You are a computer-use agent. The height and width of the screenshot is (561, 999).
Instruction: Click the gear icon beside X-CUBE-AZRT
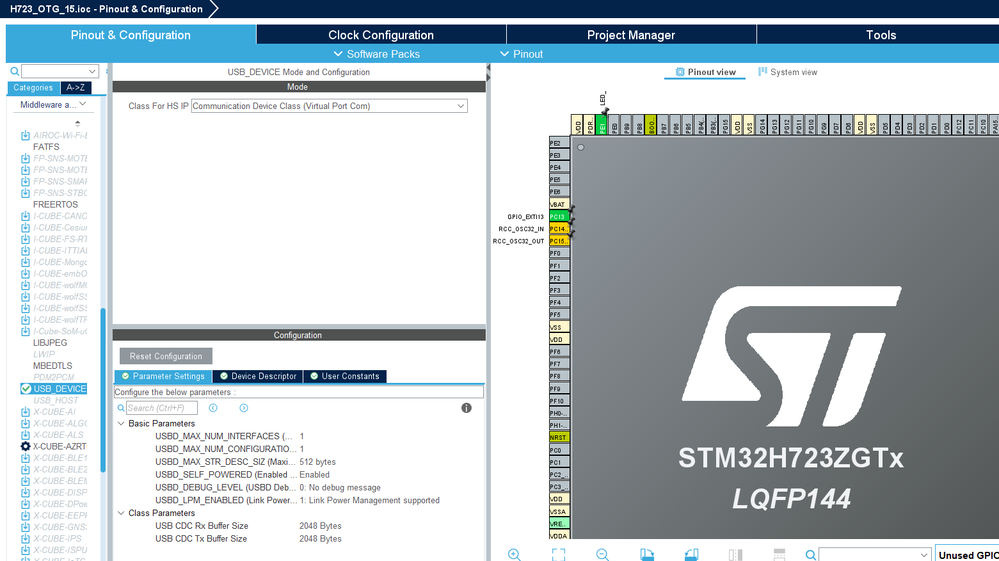(x=25, y=446)
